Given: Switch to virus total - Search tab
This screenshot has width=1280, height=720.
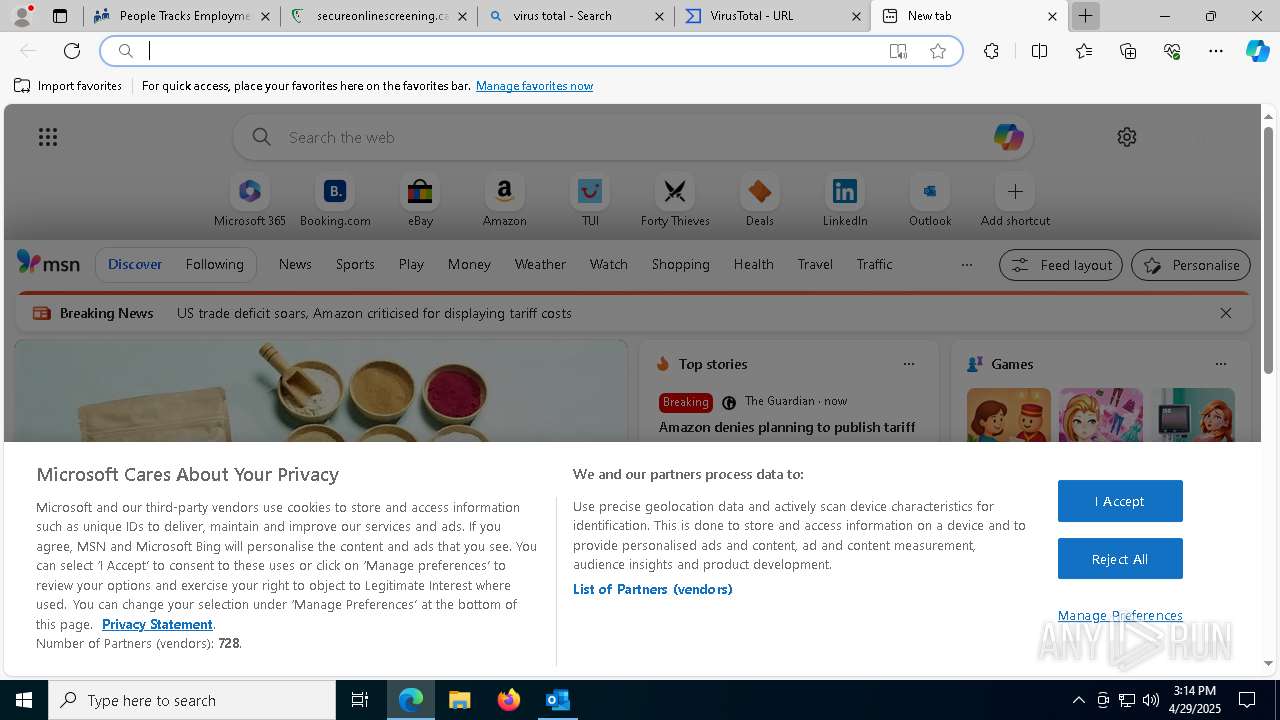Looking at the screenshot, I should [x=576, y=16].
